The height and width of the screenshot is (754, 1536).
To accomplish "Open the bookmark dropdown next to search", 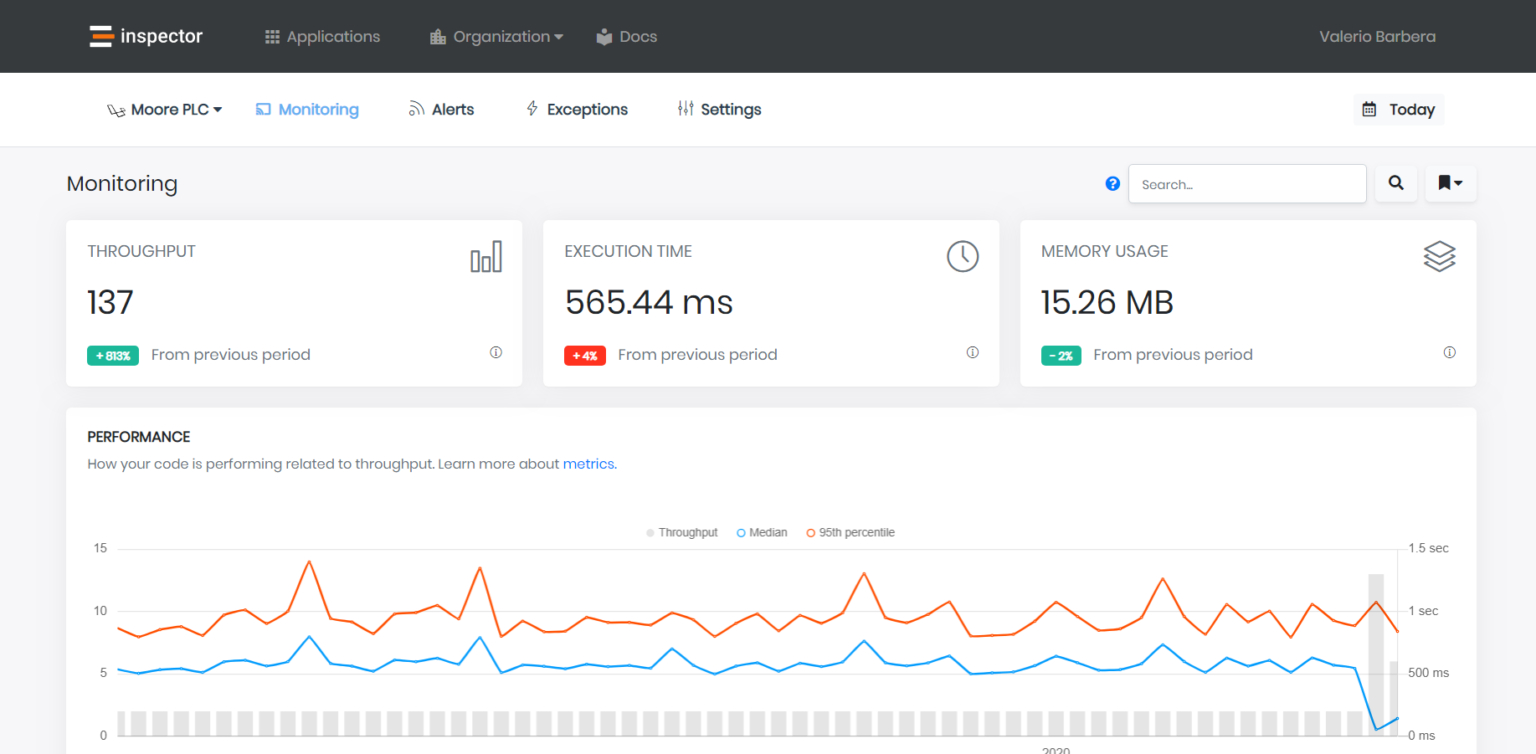I will pos(1450,184).
